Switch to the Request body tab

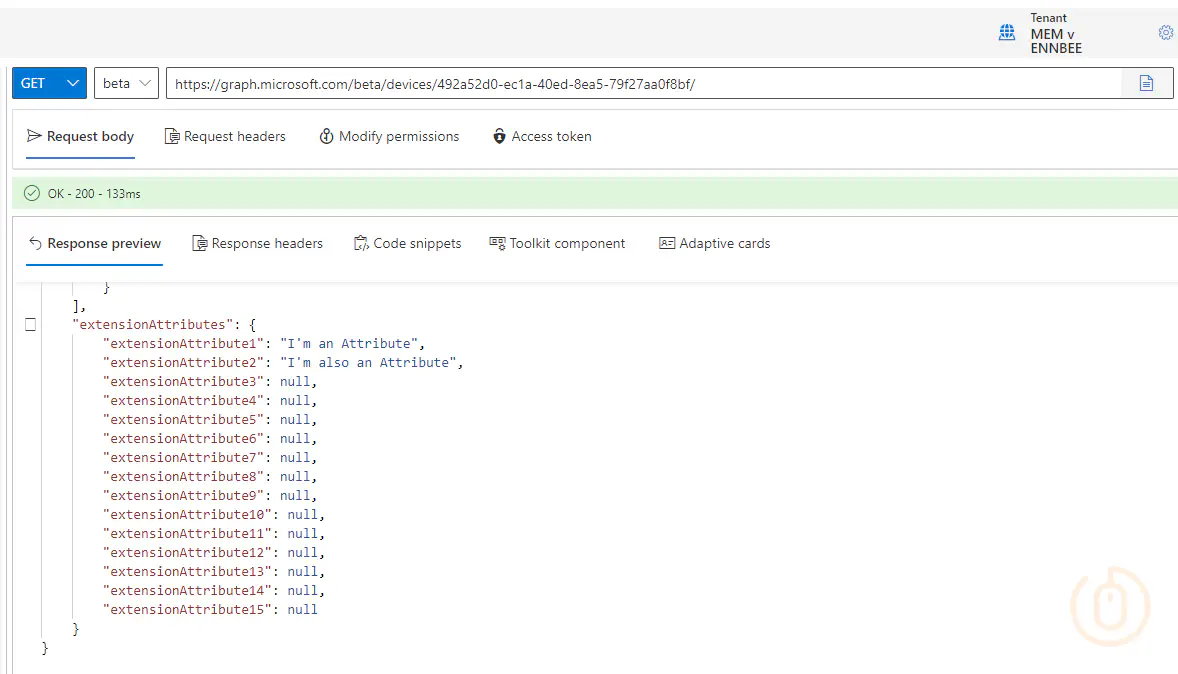(x=80, y=136)
